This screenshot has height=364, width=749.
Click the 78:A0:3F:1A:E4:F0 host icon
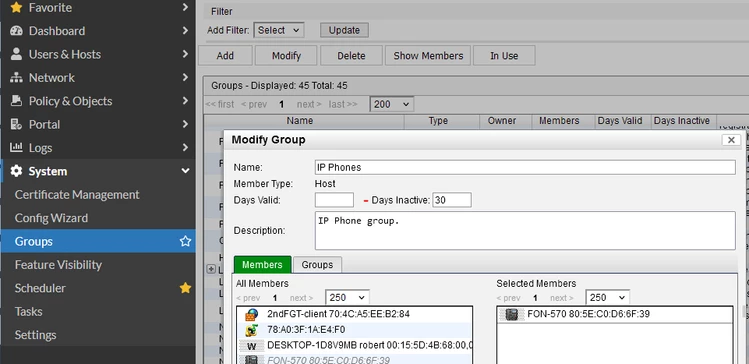252,330
